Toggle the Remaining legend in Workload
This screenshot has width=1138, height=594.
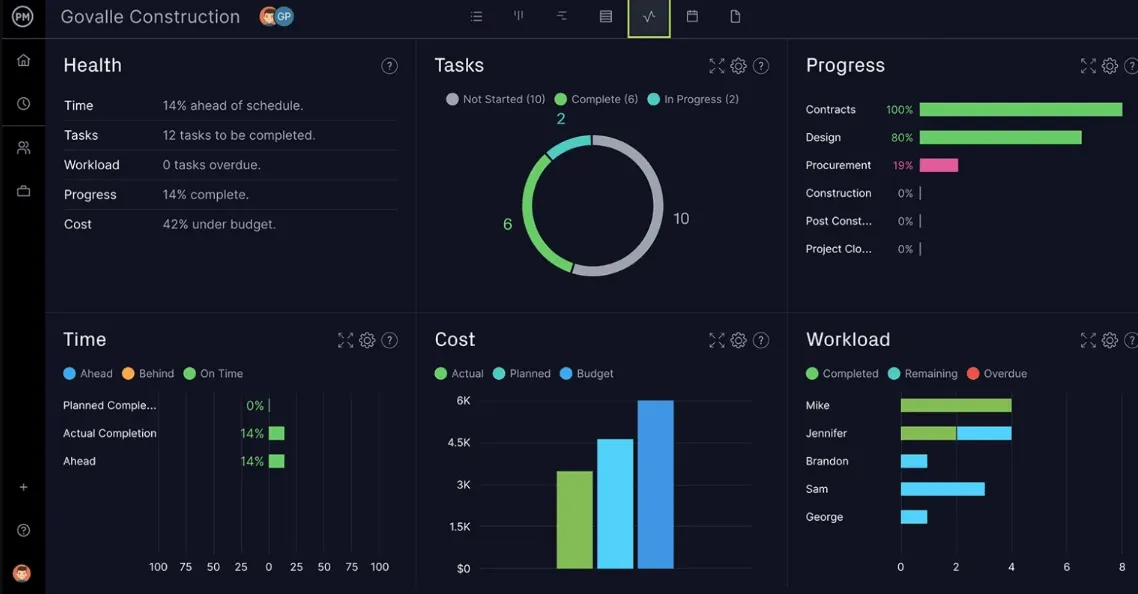(922, 373)
